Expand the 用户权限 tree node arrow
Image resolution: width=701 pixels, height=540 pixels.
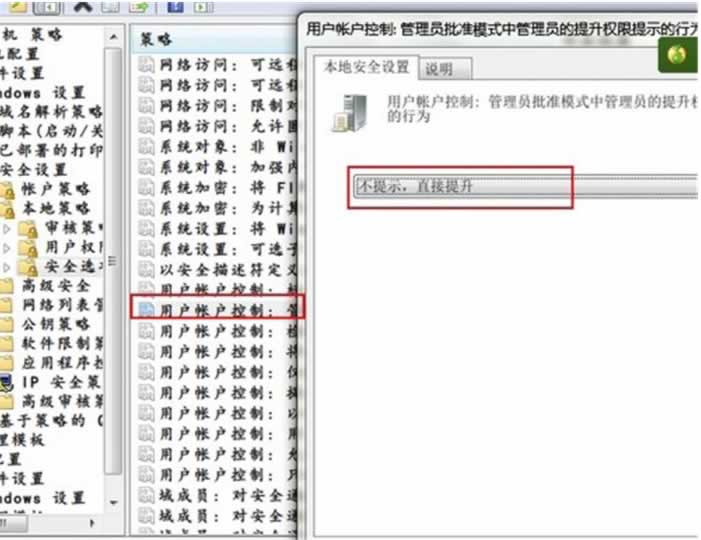coord(7,248)
